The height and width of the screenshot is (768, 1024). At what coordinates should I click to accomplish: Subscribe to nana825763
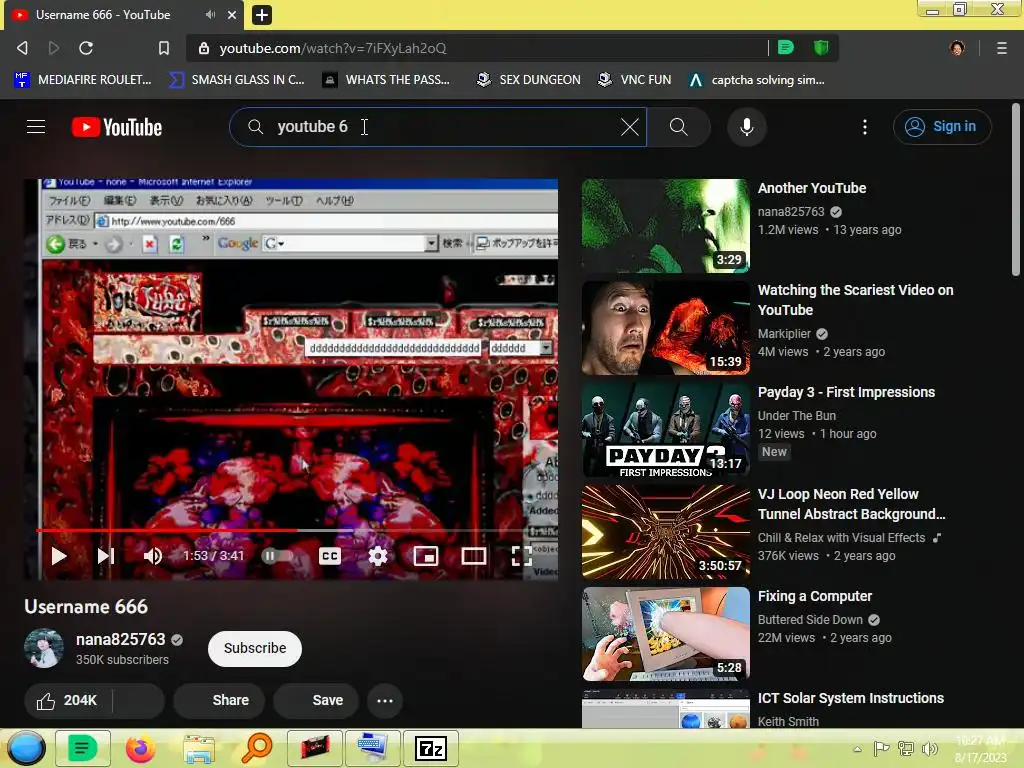255,648
